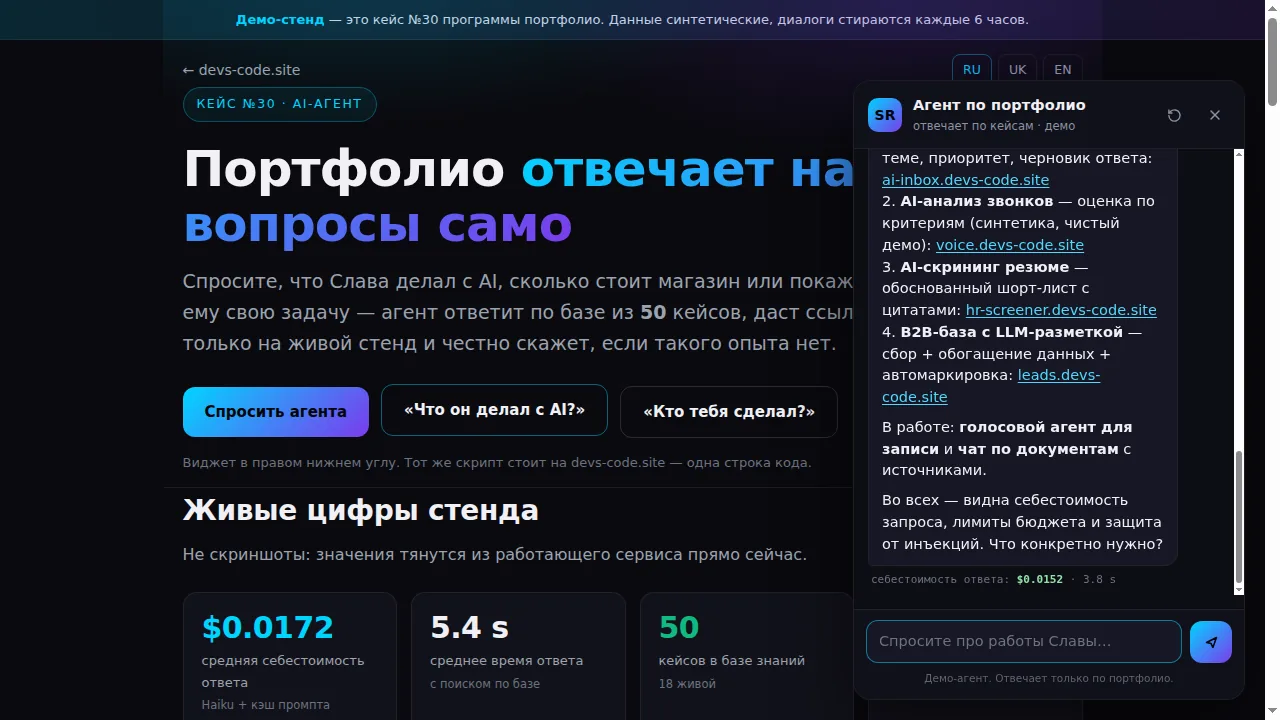Click the «B2B-база с LLM-разметкой» item title
The width and height of the screenshot is (1280, 720).
point(1012,332)
